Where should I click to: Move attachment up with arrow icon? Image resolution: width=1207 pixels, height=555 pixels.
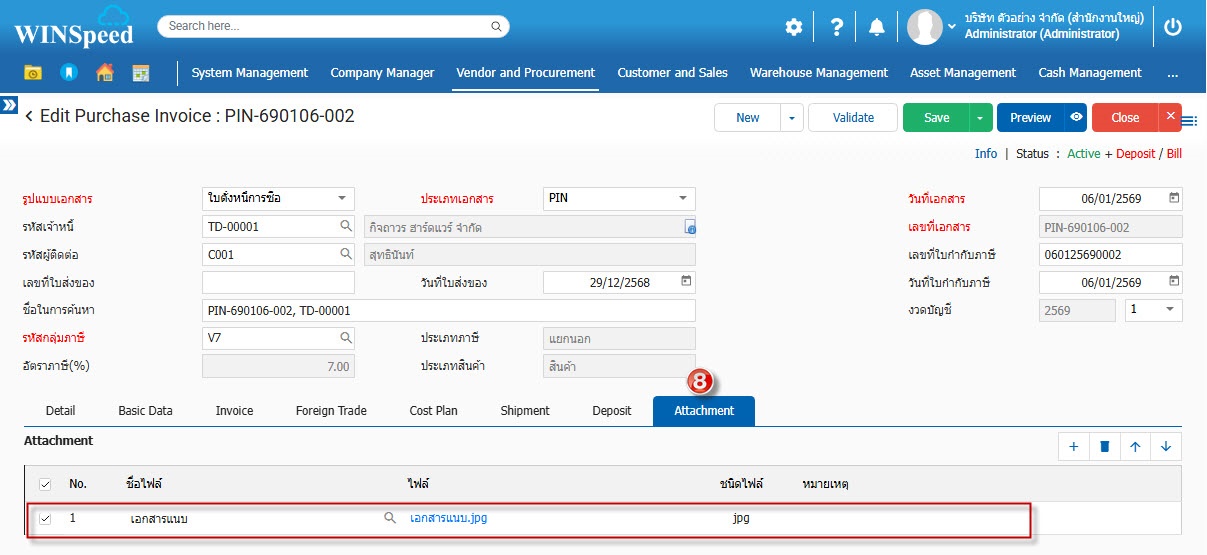click(x=1135, y=447)
